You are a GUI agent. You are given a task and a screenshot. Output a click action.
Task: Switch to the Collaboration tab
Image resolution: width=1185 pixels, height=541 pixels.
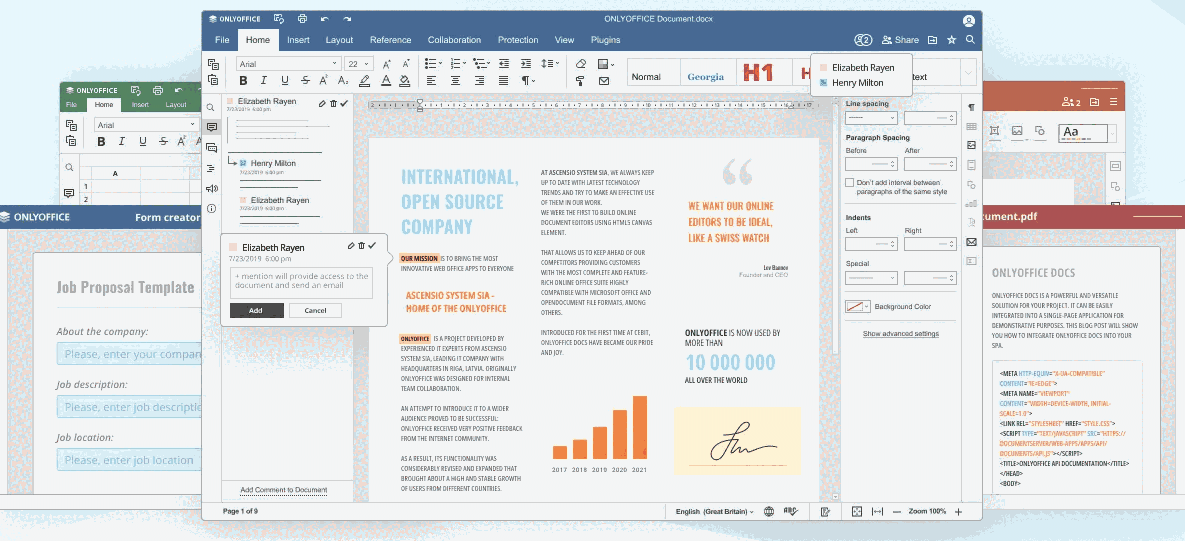454,40
